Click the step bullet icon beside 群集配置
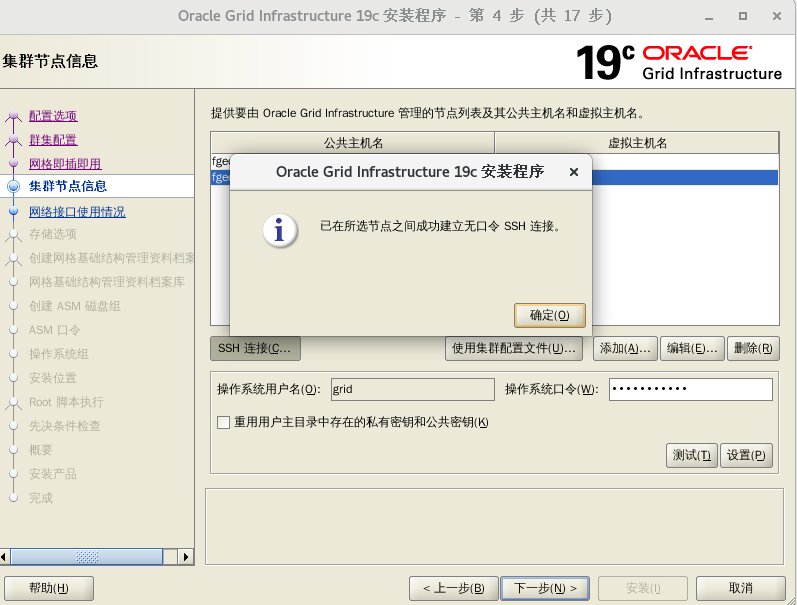The width and height of the screenshot is (797, 605). [x=14, y=140]
